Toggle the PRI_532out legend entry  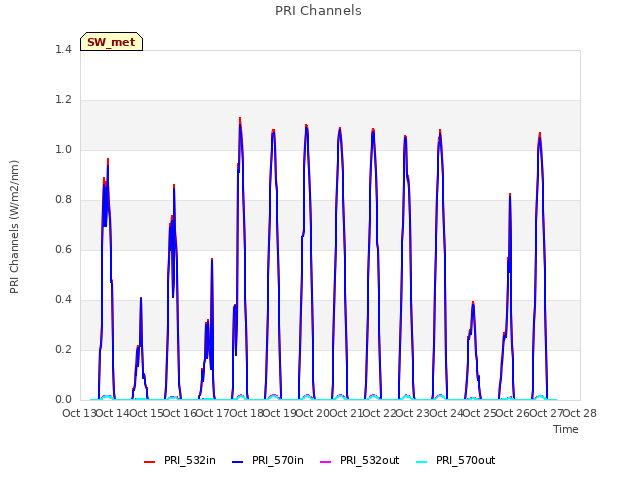[x=360, y=460]
